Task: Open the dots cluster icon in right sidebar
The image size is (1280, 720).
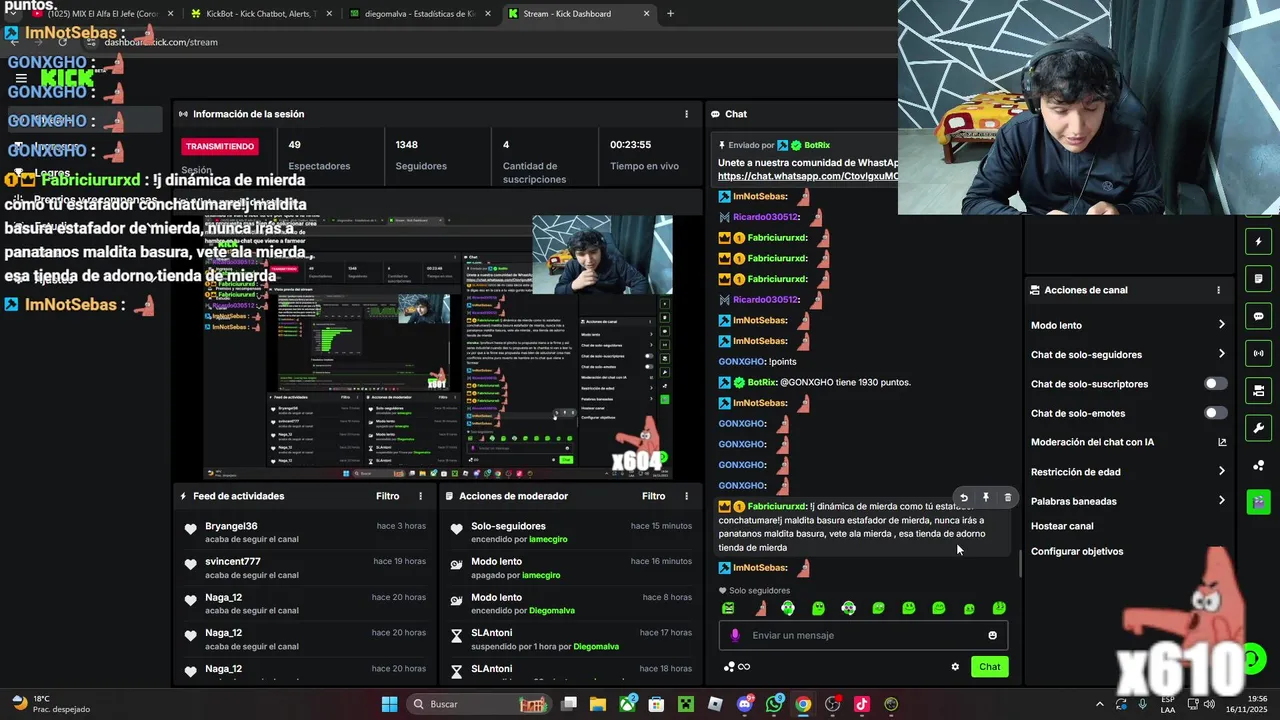Action: coord(1258,465)
